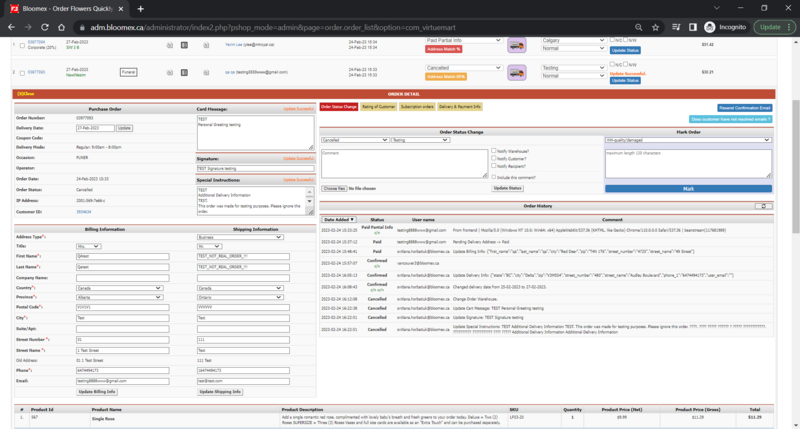Open Customer ID link in Purchase Order
Screen dimensions: 800x429
(84, 212)
